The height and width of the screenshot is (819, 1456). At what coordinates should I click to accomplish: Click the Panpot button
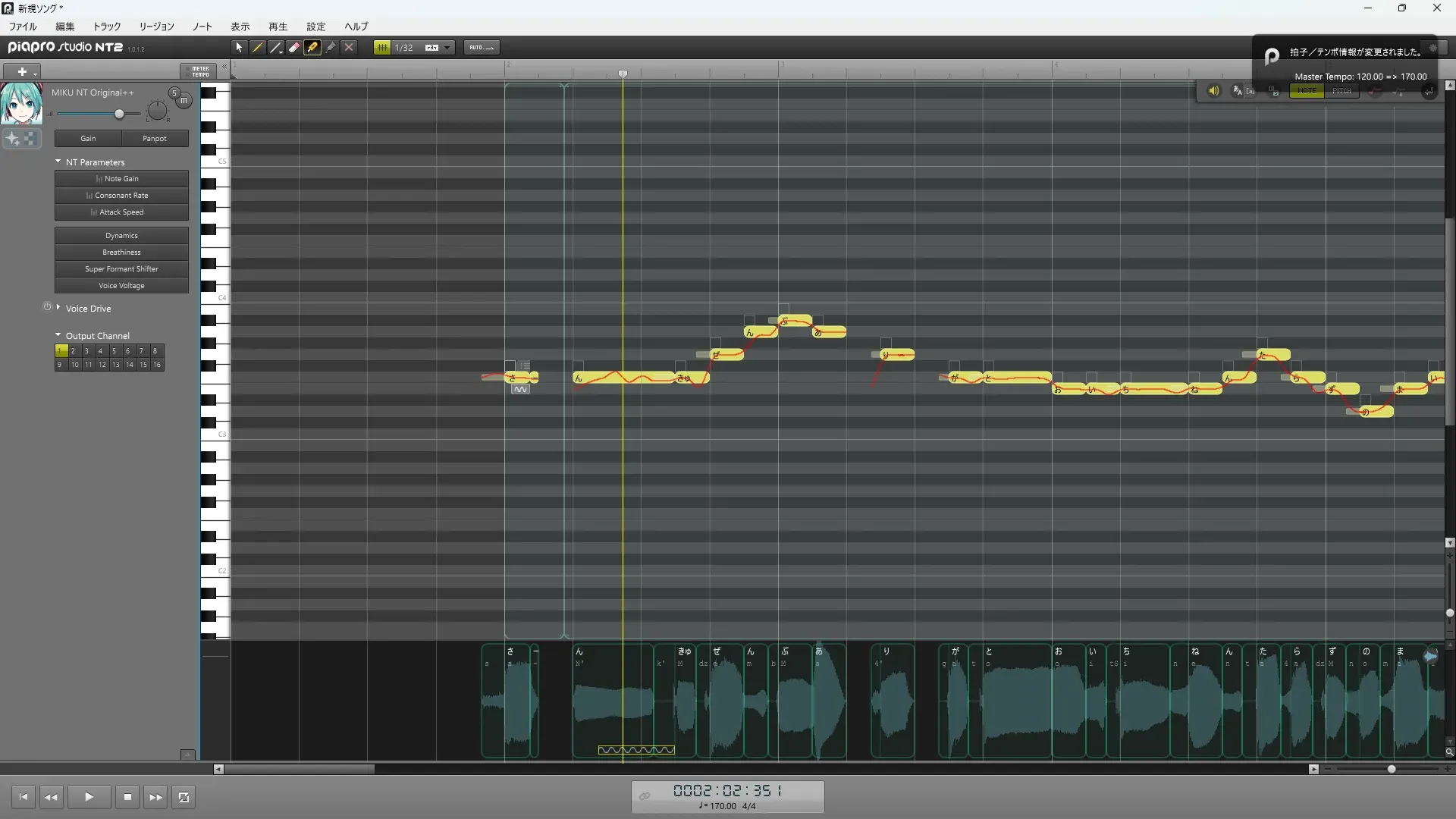tap(155, 139)
